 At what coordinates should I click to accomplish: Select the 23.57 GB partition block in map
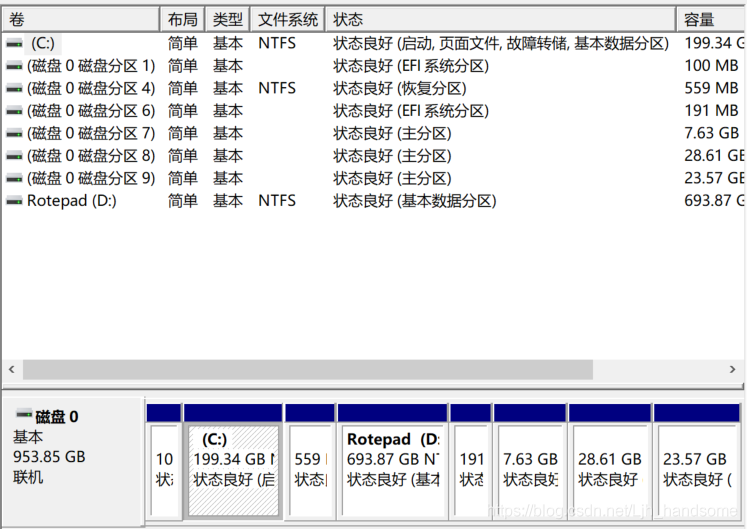tap(697, 461)
